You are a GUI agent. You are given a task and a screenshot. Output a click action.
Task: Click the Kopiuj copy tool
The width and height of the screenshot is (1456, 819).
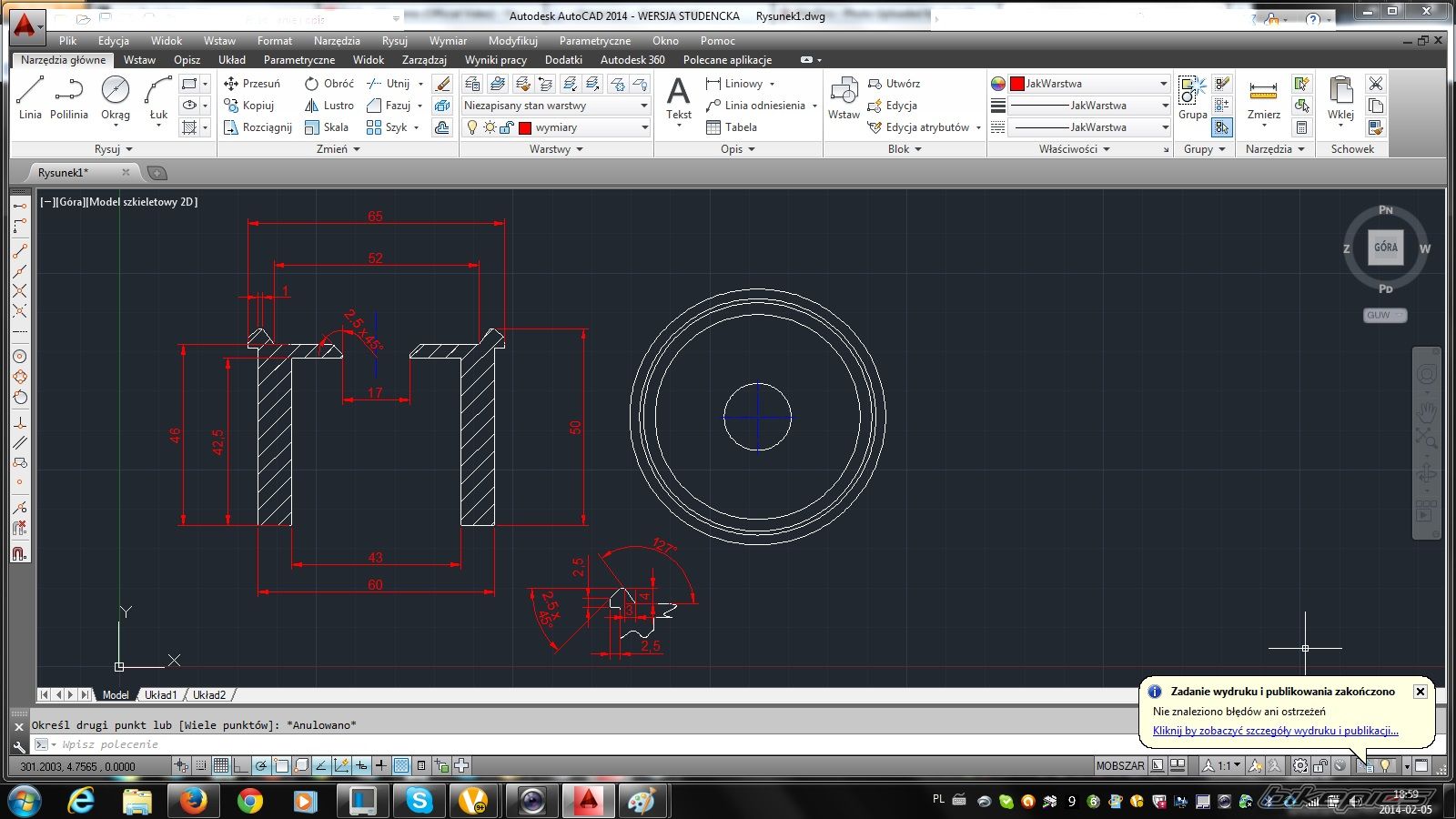[249, 106]
